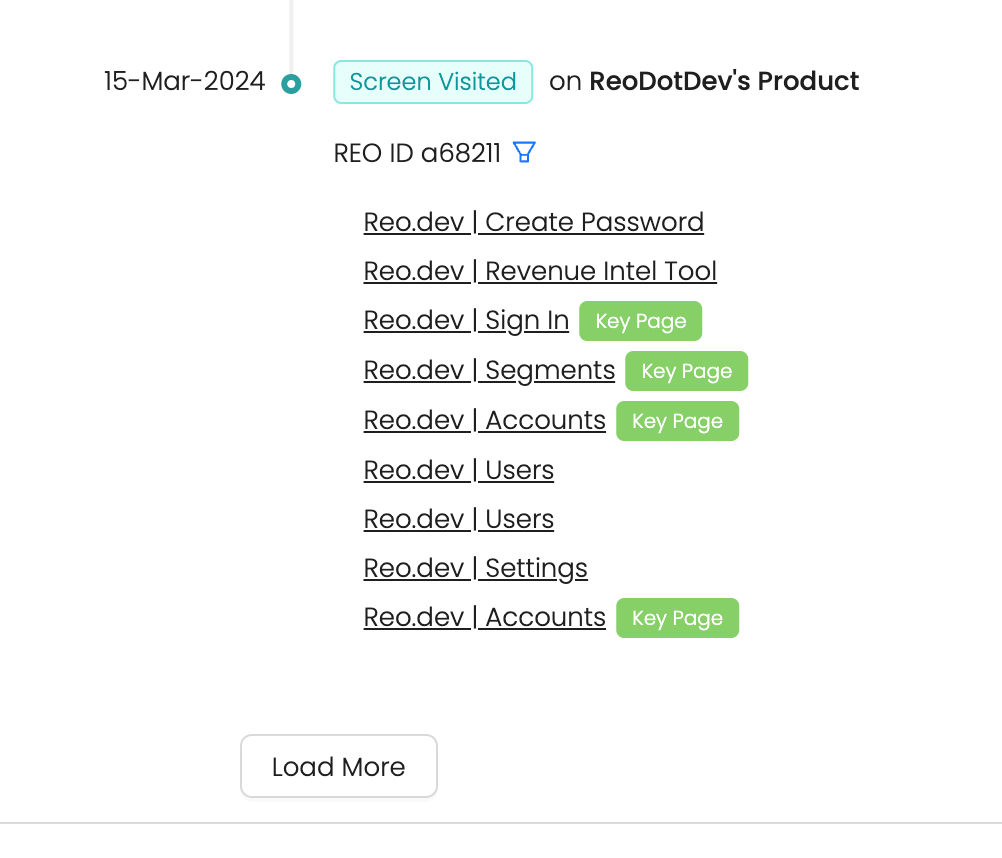The height and width of the screenshot is (858, 1002).
Task: Click the Key Page badge beside first Accounts link
Action: pyautogui.click(x=677, y=421)
